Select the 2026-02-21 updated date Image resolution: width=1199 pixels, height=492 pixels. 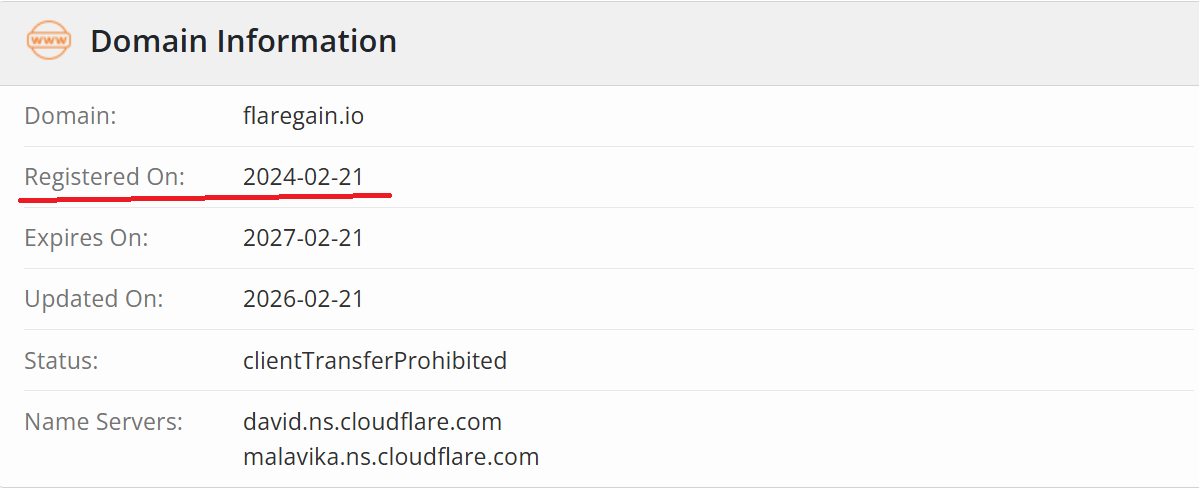click(303, 299)
